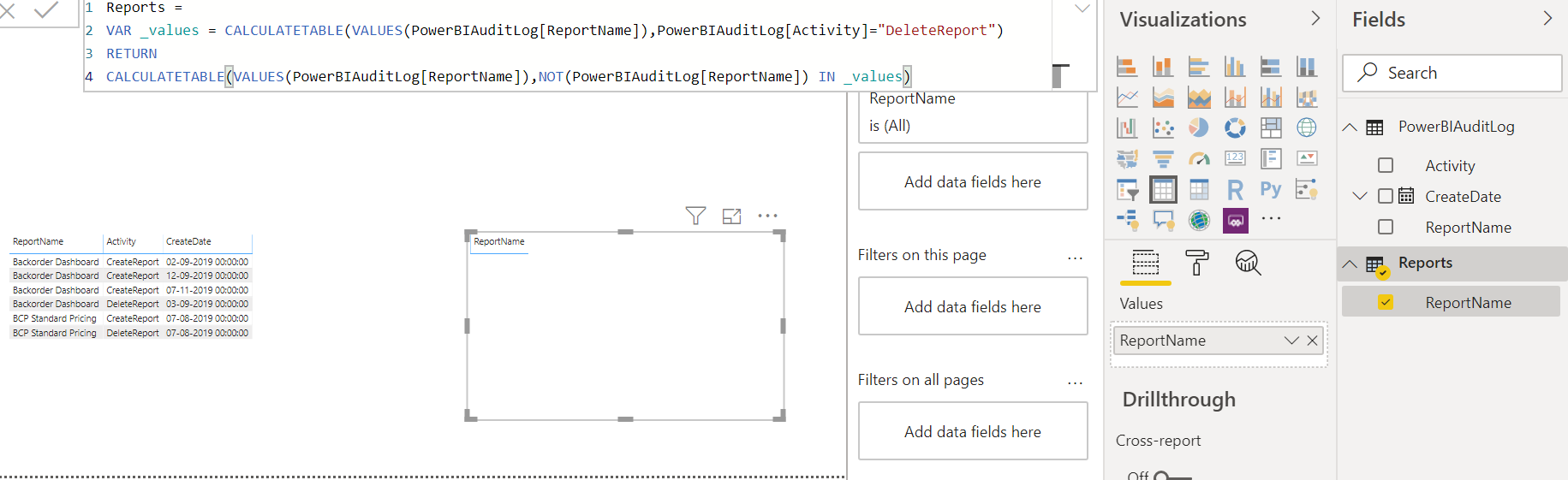The height and width of the screenshot is (480, 1568).
Task: Open more options on selected visual
Action: [767, 216]
